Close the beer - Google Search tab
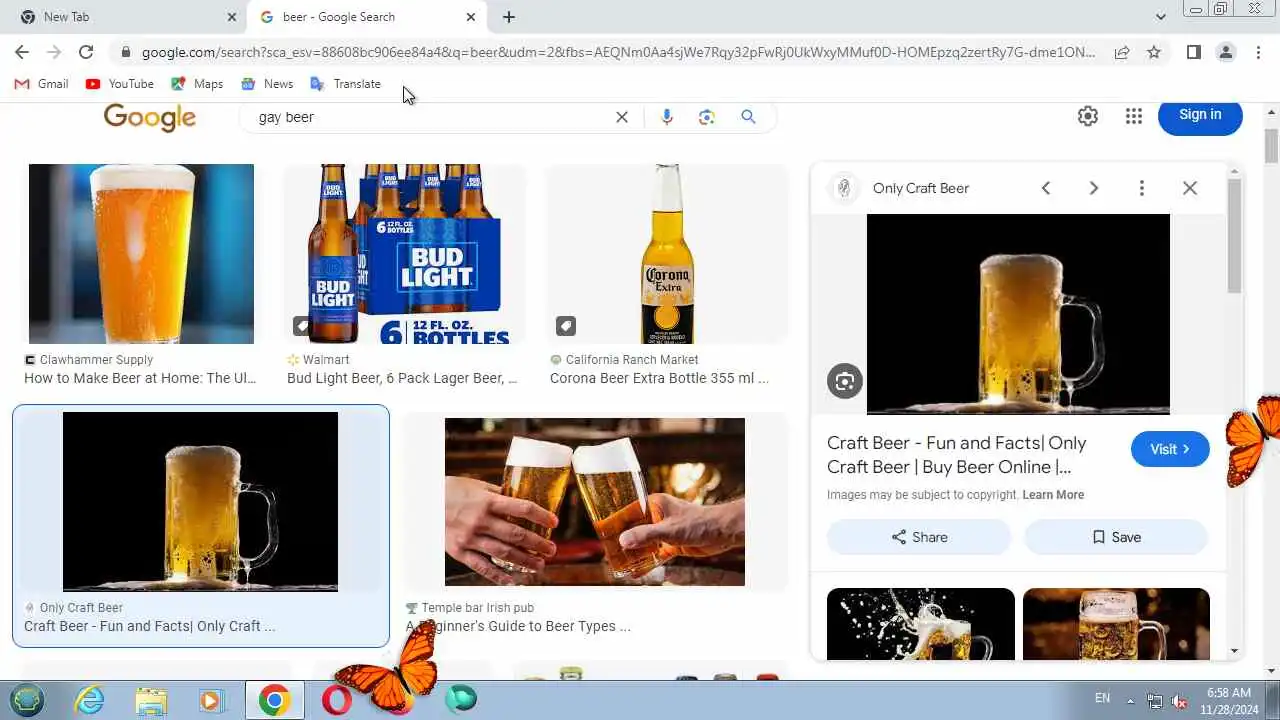Image resolution: width=1280 pixels, height=720 pixels. [x=471, y=17]
